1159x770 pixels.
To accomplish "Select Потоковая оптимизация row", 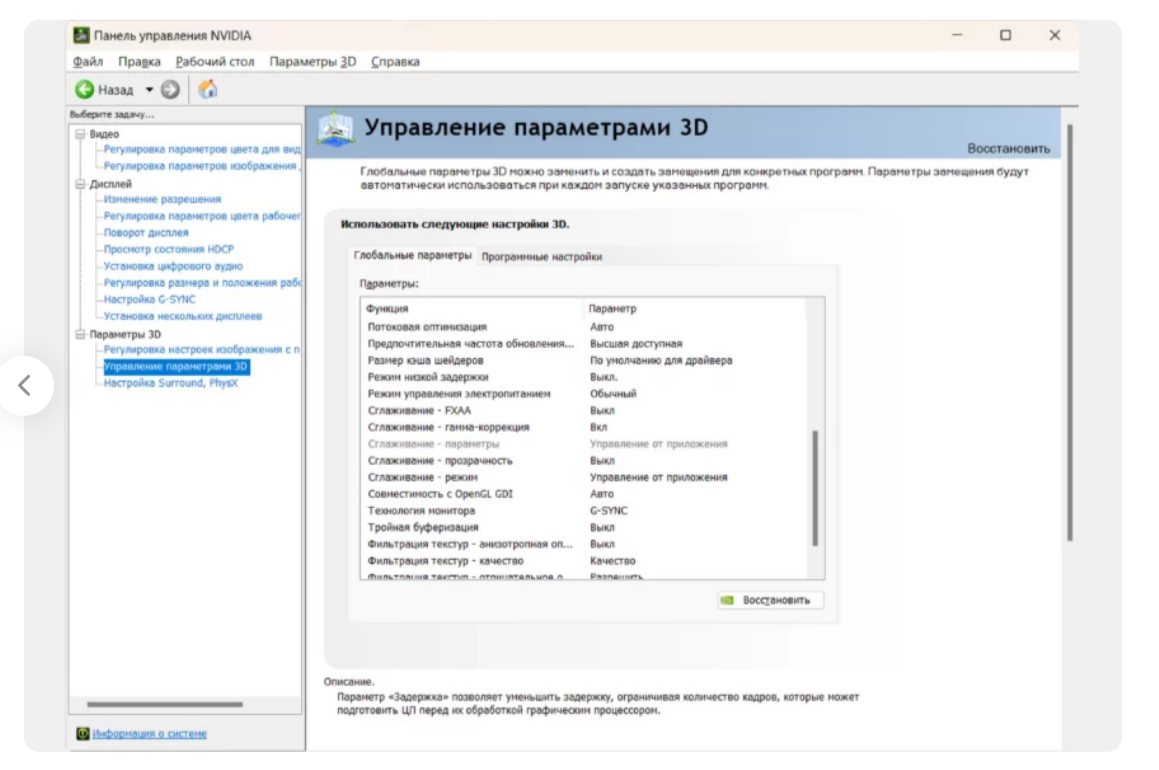I will coord(585,327).
